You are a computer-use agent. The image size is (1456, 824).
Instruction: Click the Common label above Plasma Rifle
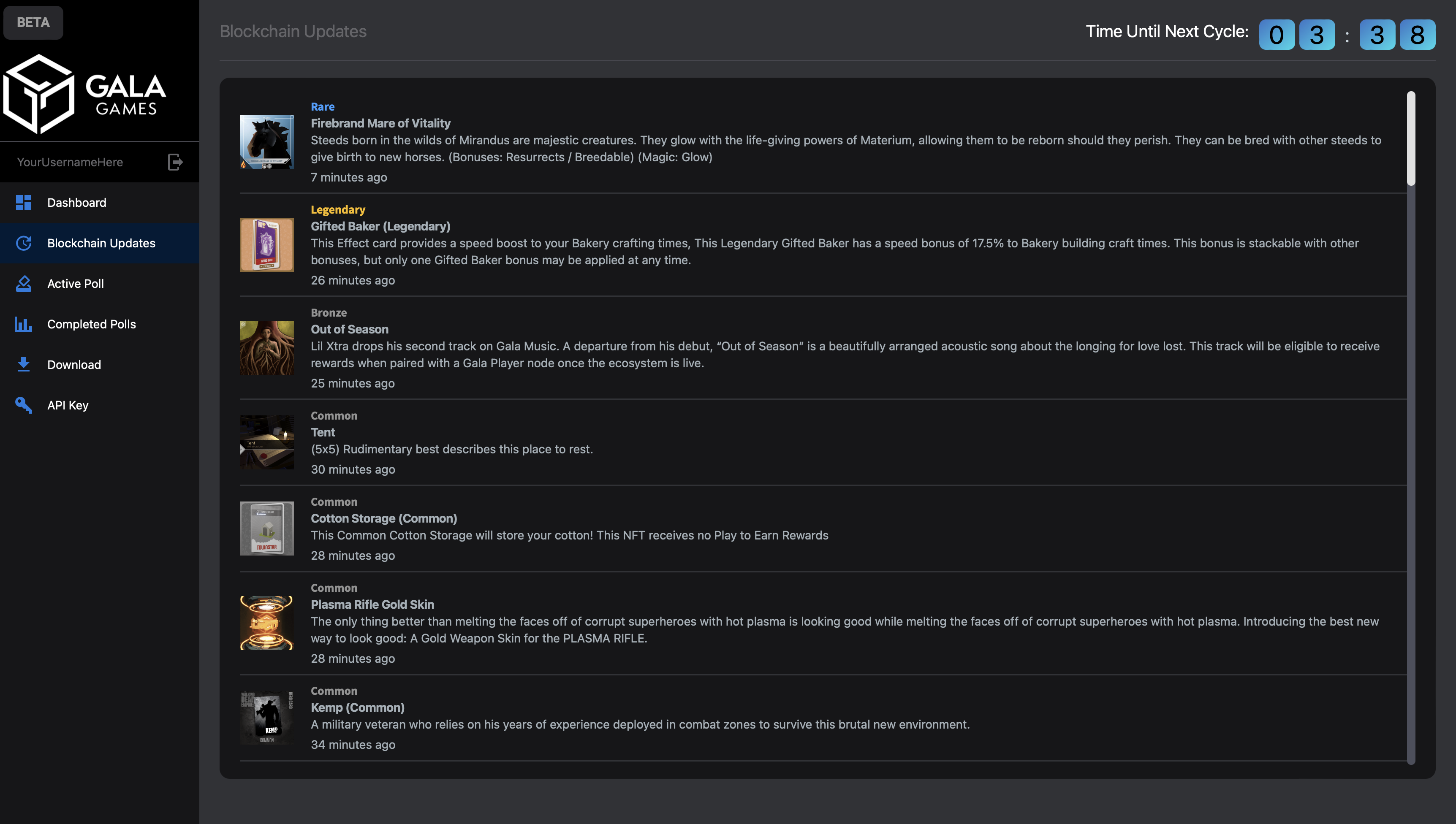(334, 588)
